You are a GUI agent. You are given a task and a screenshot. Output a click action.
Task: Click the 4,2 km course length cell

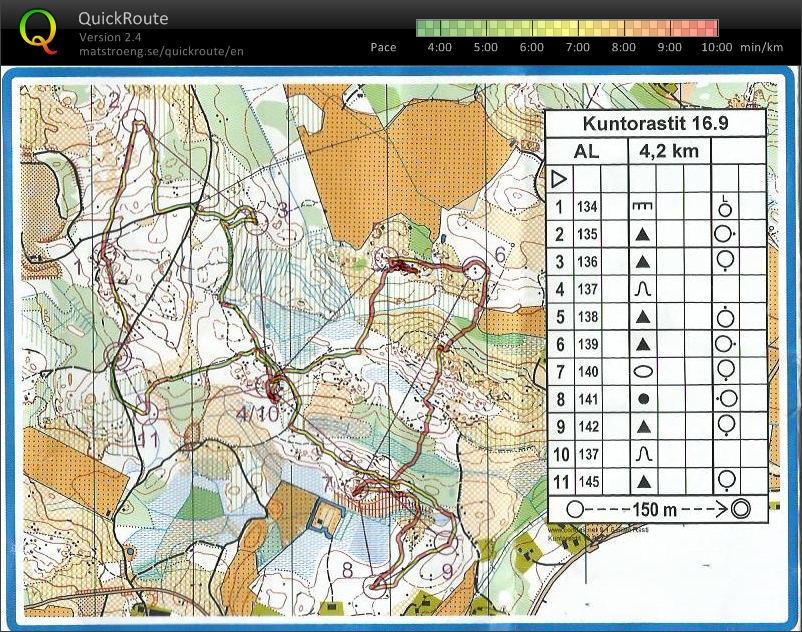pyautogui.click(x=668, y=152)
